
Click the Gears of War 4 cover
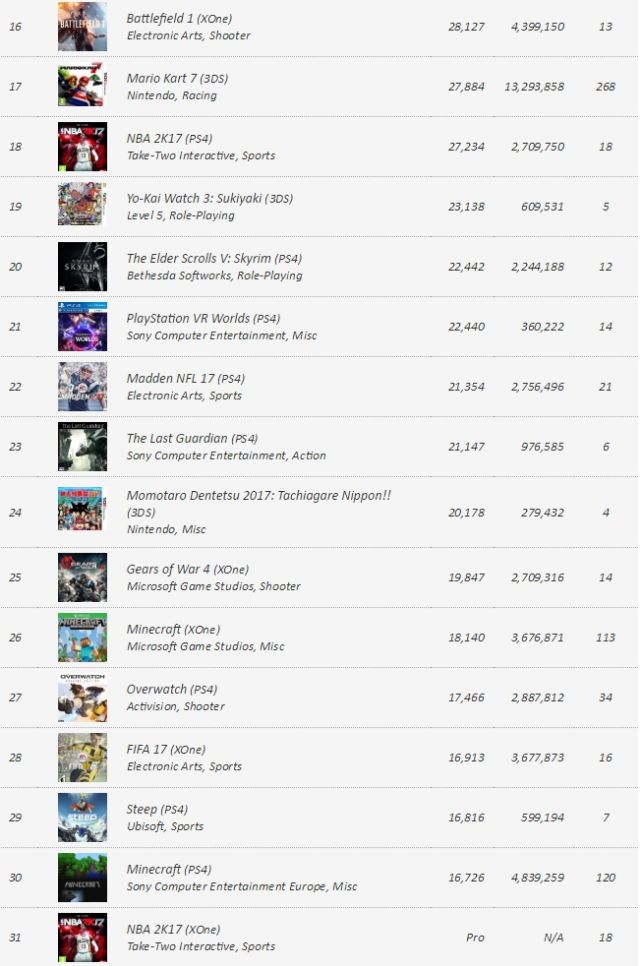82,578
